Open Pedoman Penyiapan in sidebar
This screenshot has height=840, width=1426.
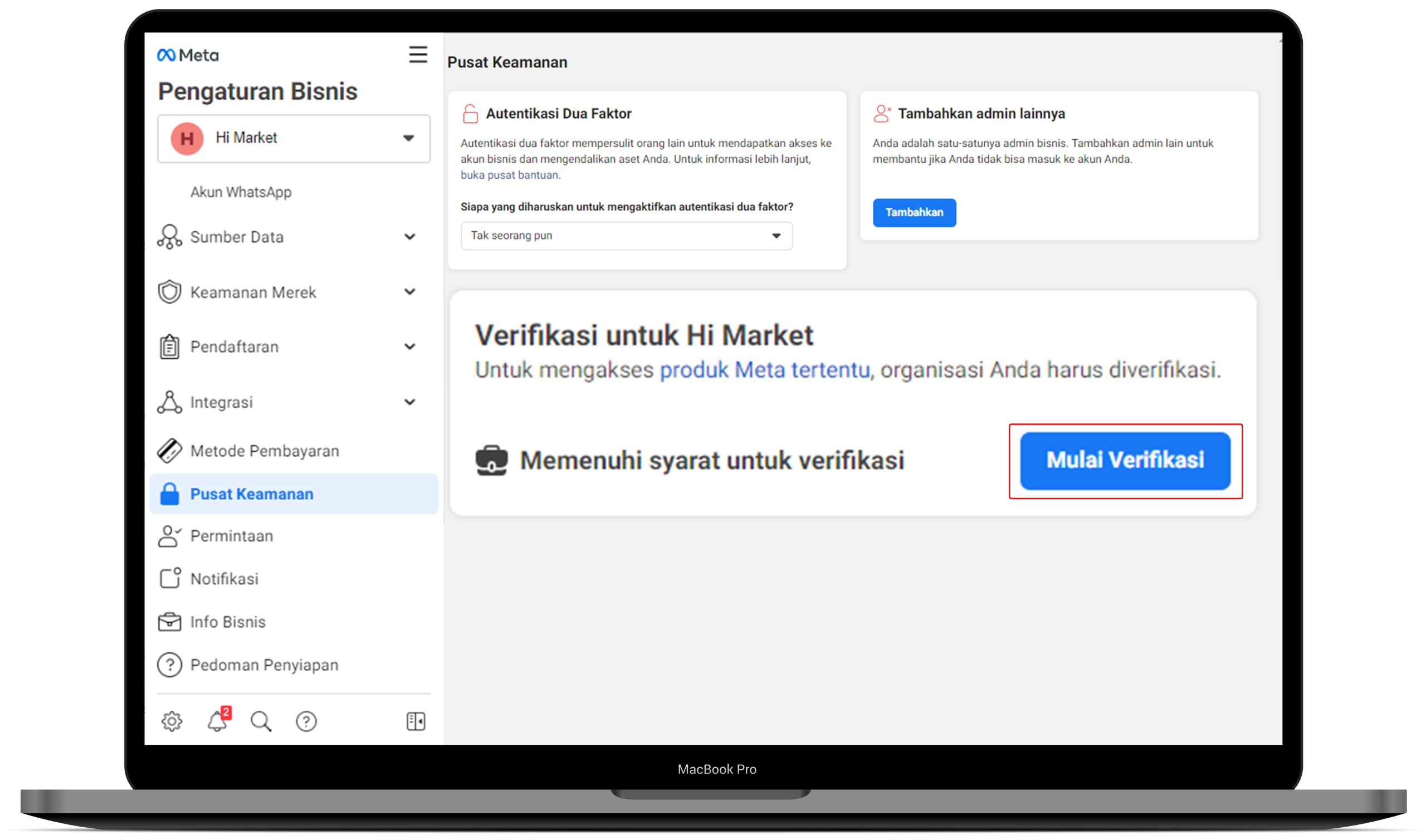pyautogui.click(x=264, y=665)
